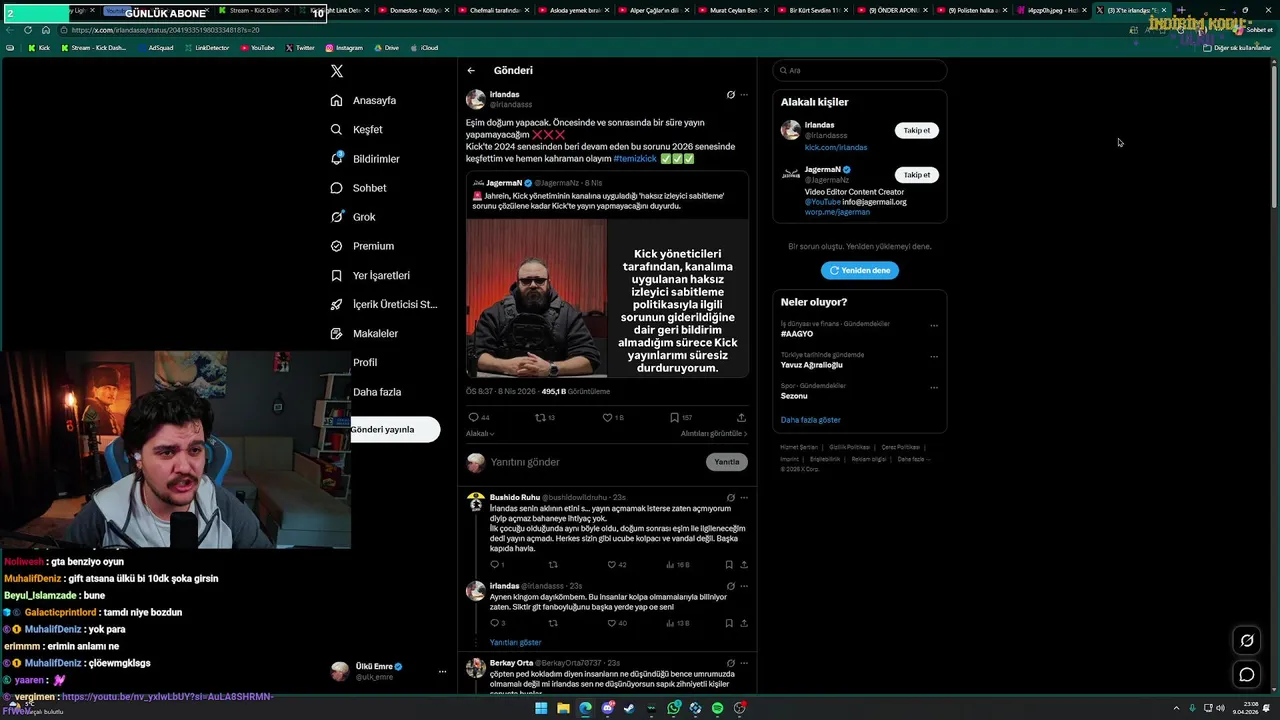Go back with the Gönderi arrow

[x=471, y=71]
